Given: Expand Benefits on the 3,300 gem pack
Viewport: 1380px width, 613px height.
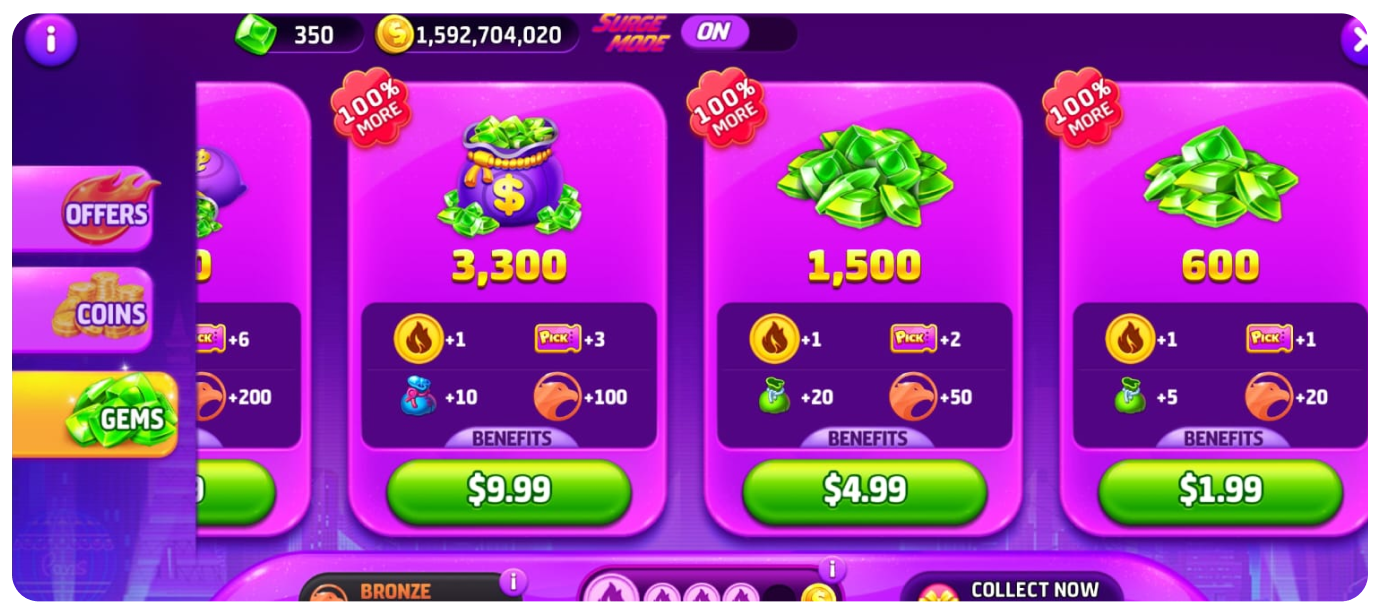Looking at the screenshot, I should (509, 438).
